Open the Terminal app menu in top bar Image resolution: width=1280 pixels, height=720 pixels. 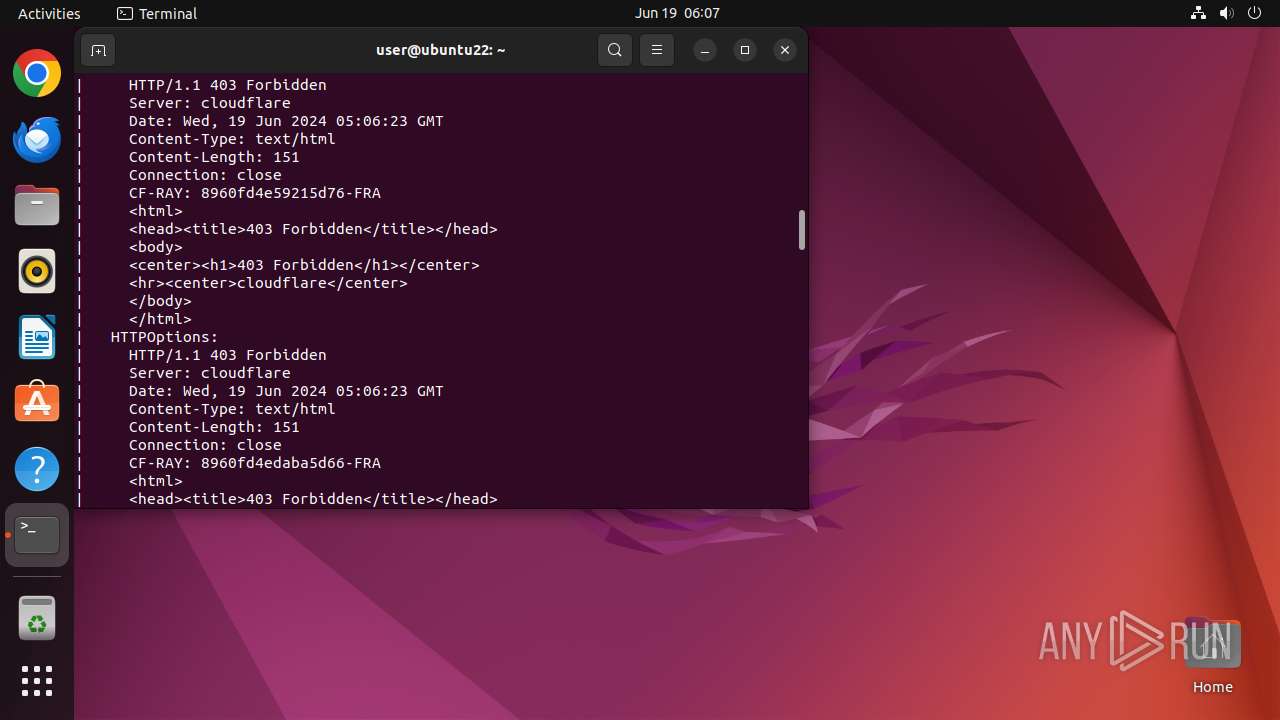[x=157, y=13]
